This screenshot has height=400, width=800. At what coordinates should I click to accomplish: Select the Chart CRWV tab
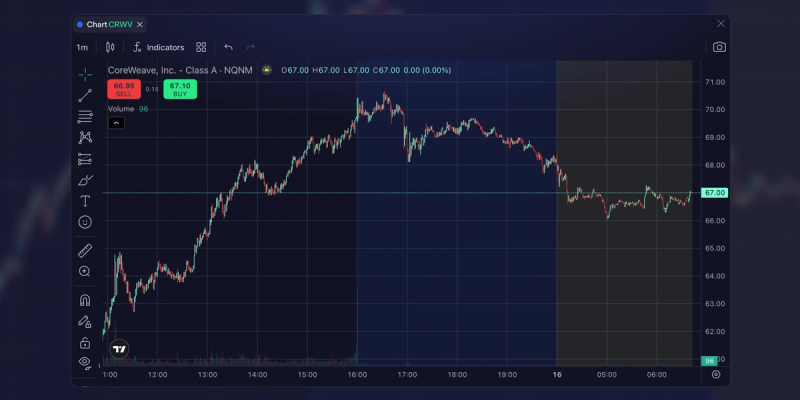109,24
